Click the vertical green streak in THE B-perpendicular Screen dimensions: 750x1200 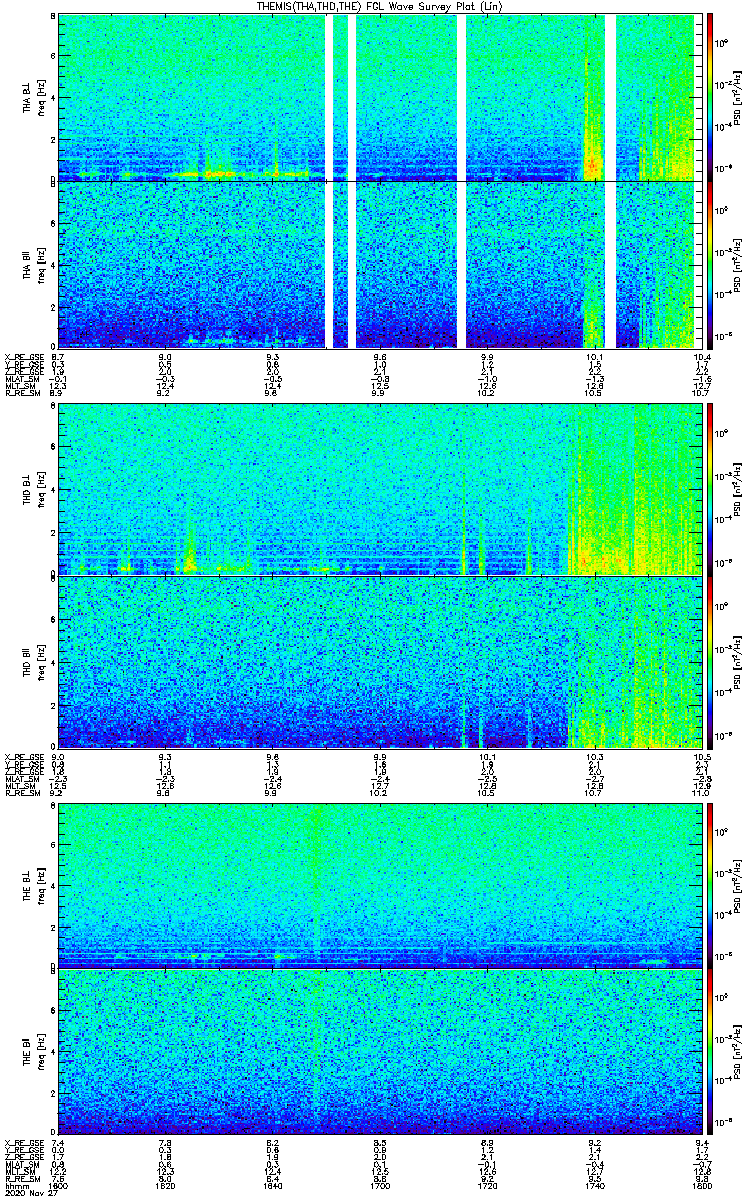(x=318, y=886)
